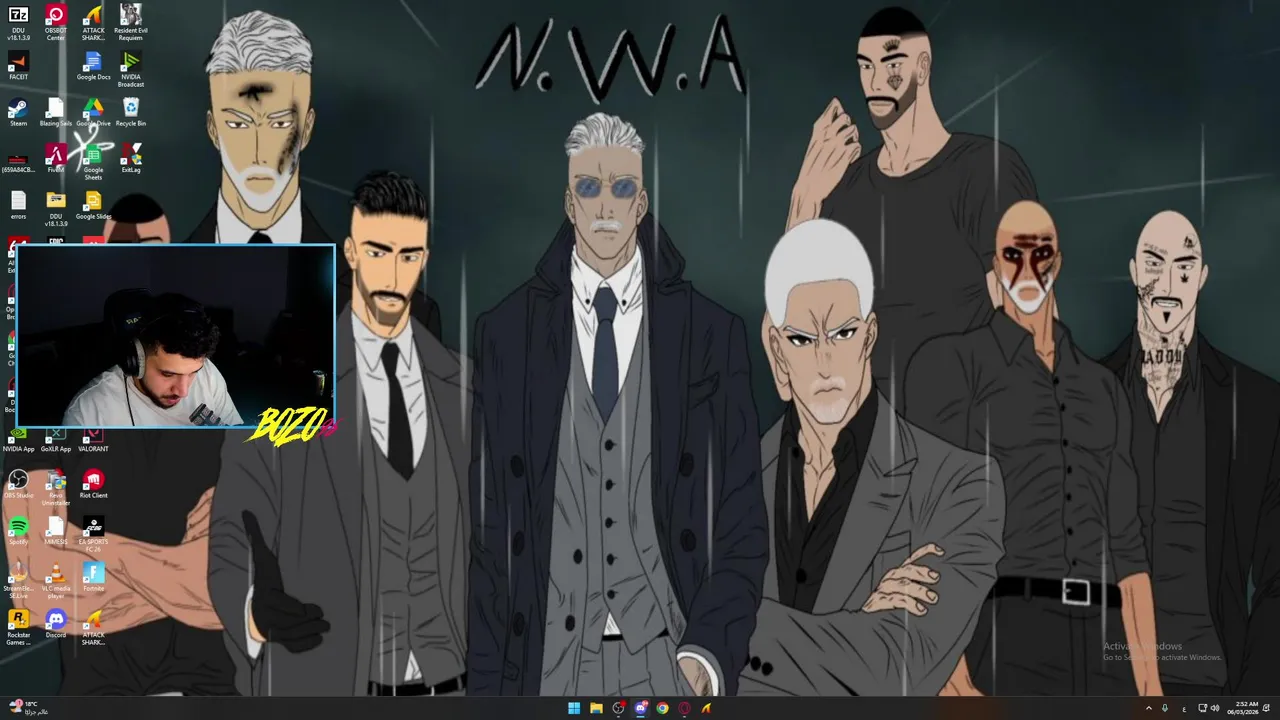This screenshot has height=720, width=1280.
Task: Select the Spotify desktop shortcut
Action: 18,530
